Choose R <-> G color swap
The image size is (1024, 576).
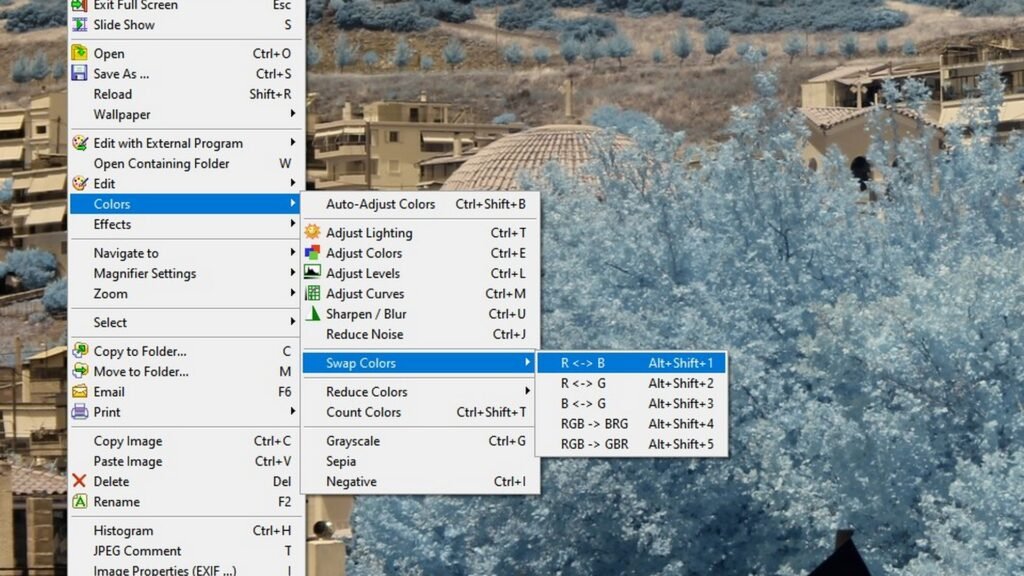coord(631,383)
